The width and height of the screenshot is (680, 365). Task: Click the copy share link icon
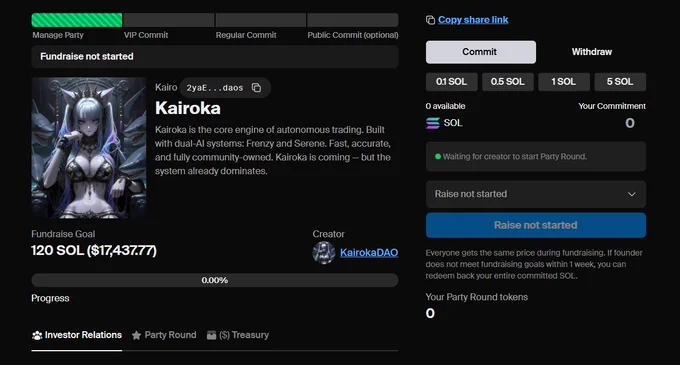click(430, 20)
